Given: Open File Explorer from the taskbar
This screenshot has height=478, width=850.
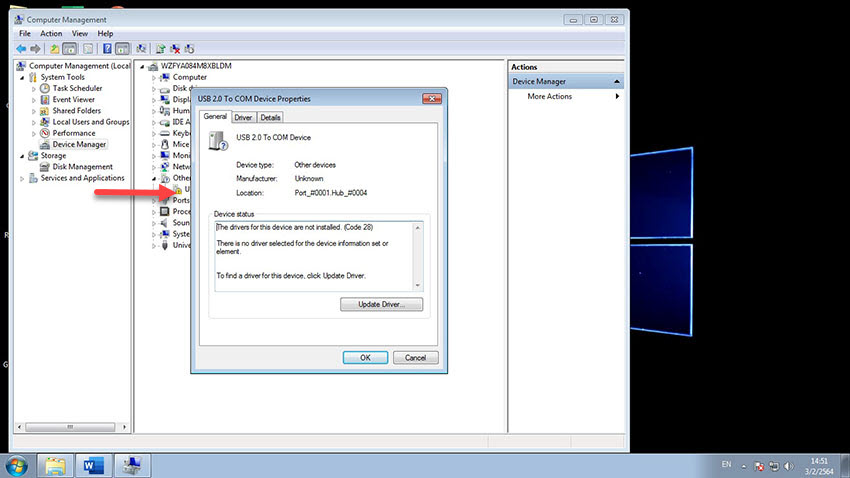Looking at the screenshot, I should click(55, 466).
